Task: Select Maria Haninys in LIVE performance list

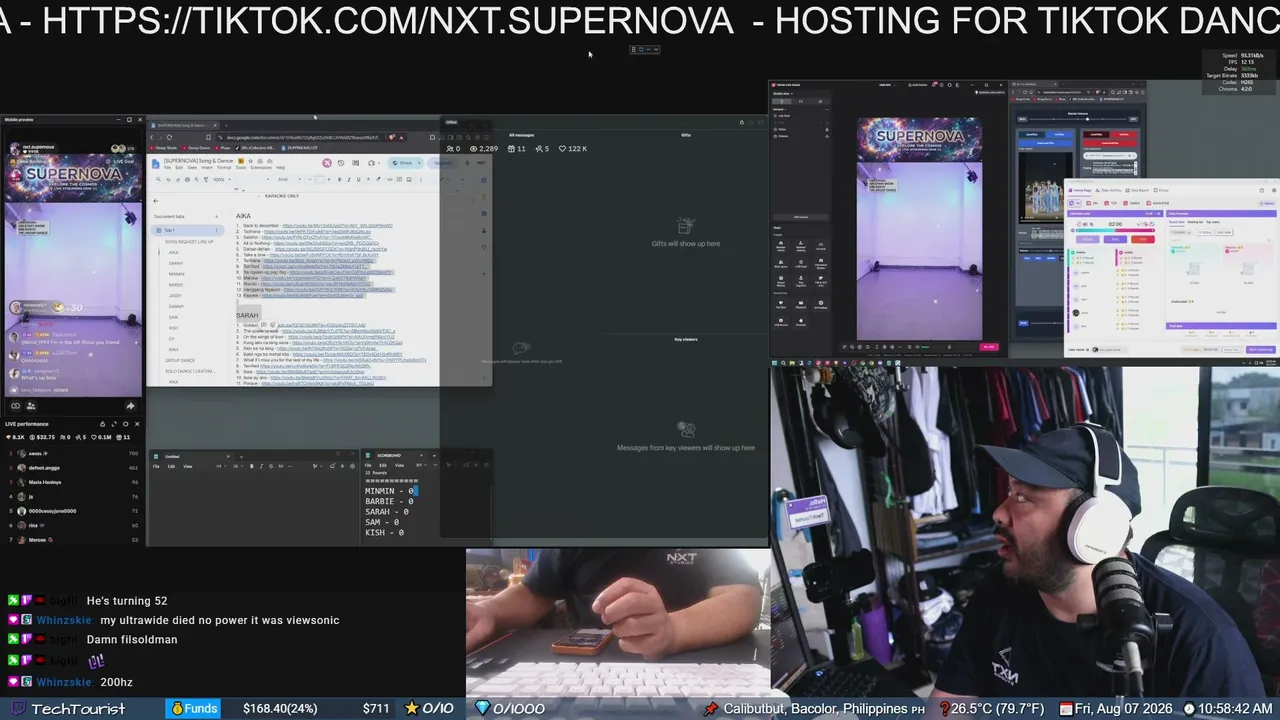Action: click(x=44, y=482)
